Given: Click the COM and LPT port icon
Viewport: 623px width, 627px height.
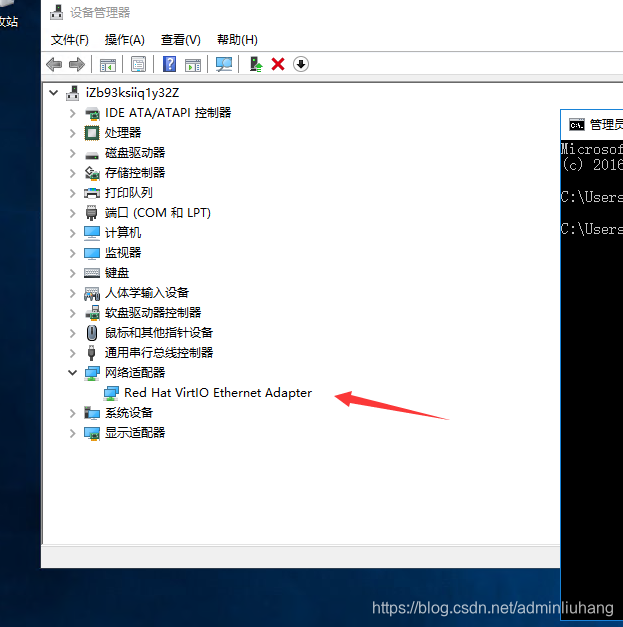Looking at the screenshot, I should (x=92, y=213).
